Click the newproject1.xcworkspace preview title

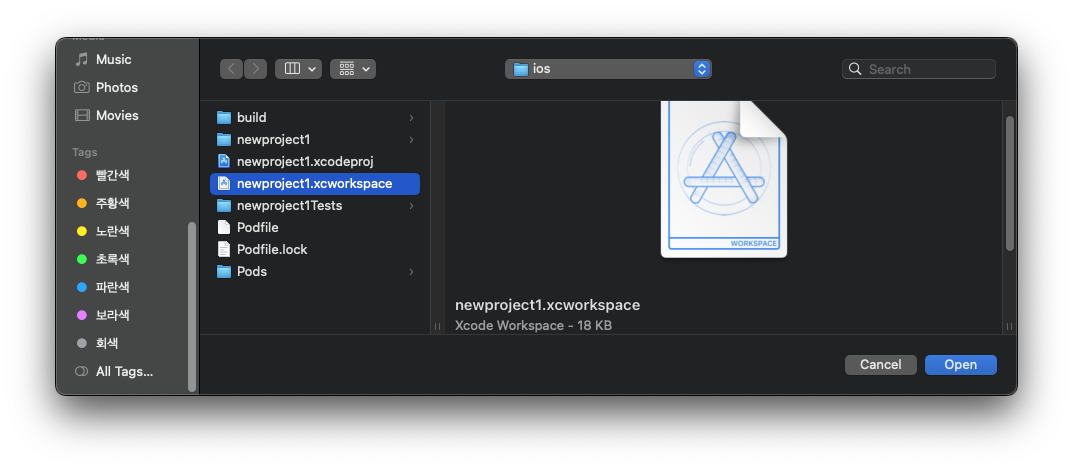pos(547,305)
